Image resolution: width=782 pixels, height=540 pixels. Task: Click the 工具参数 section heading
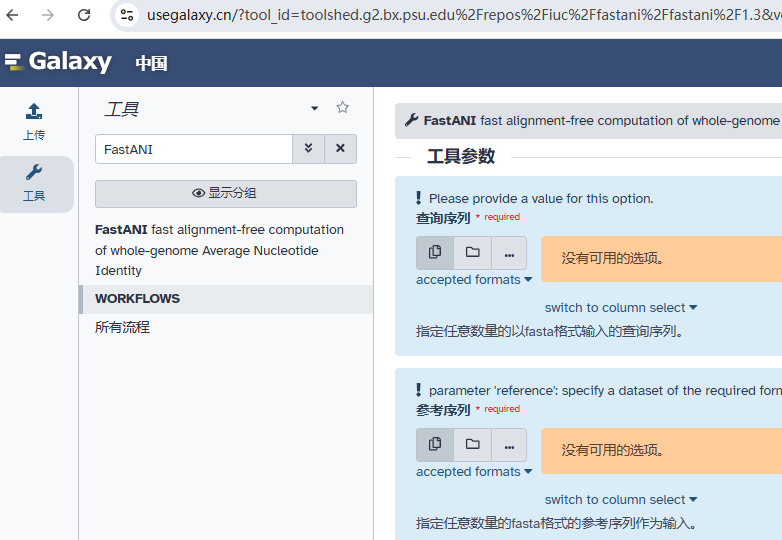[461, 156]
